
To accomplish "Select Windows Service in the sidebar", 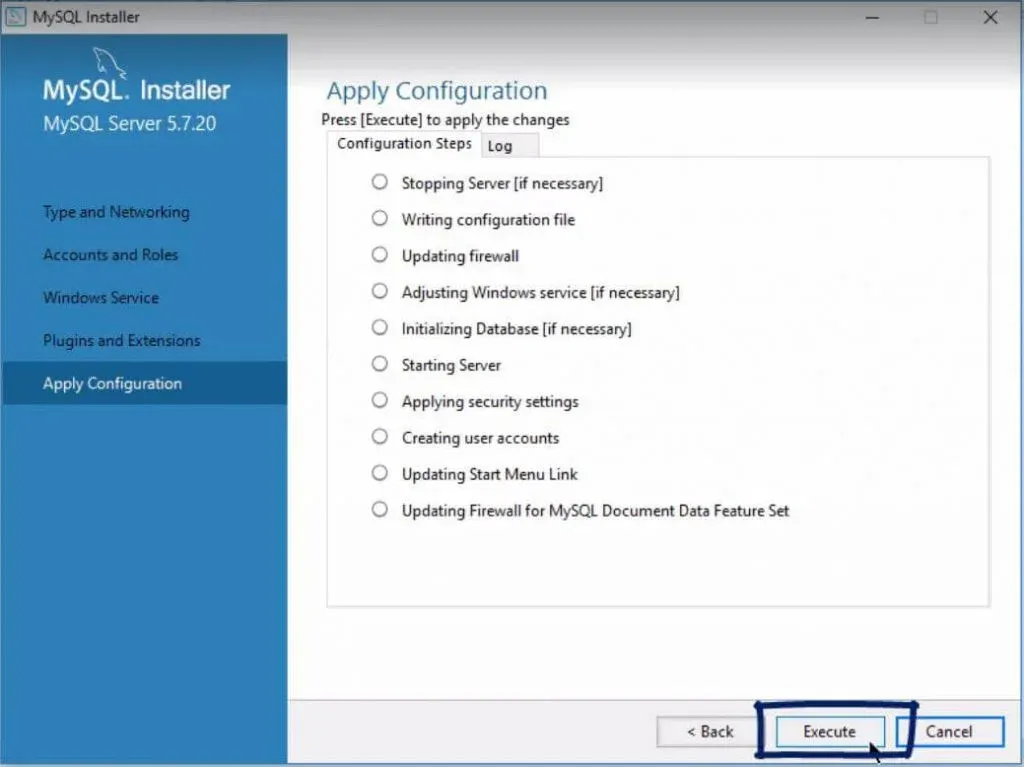I will [101, 298].
